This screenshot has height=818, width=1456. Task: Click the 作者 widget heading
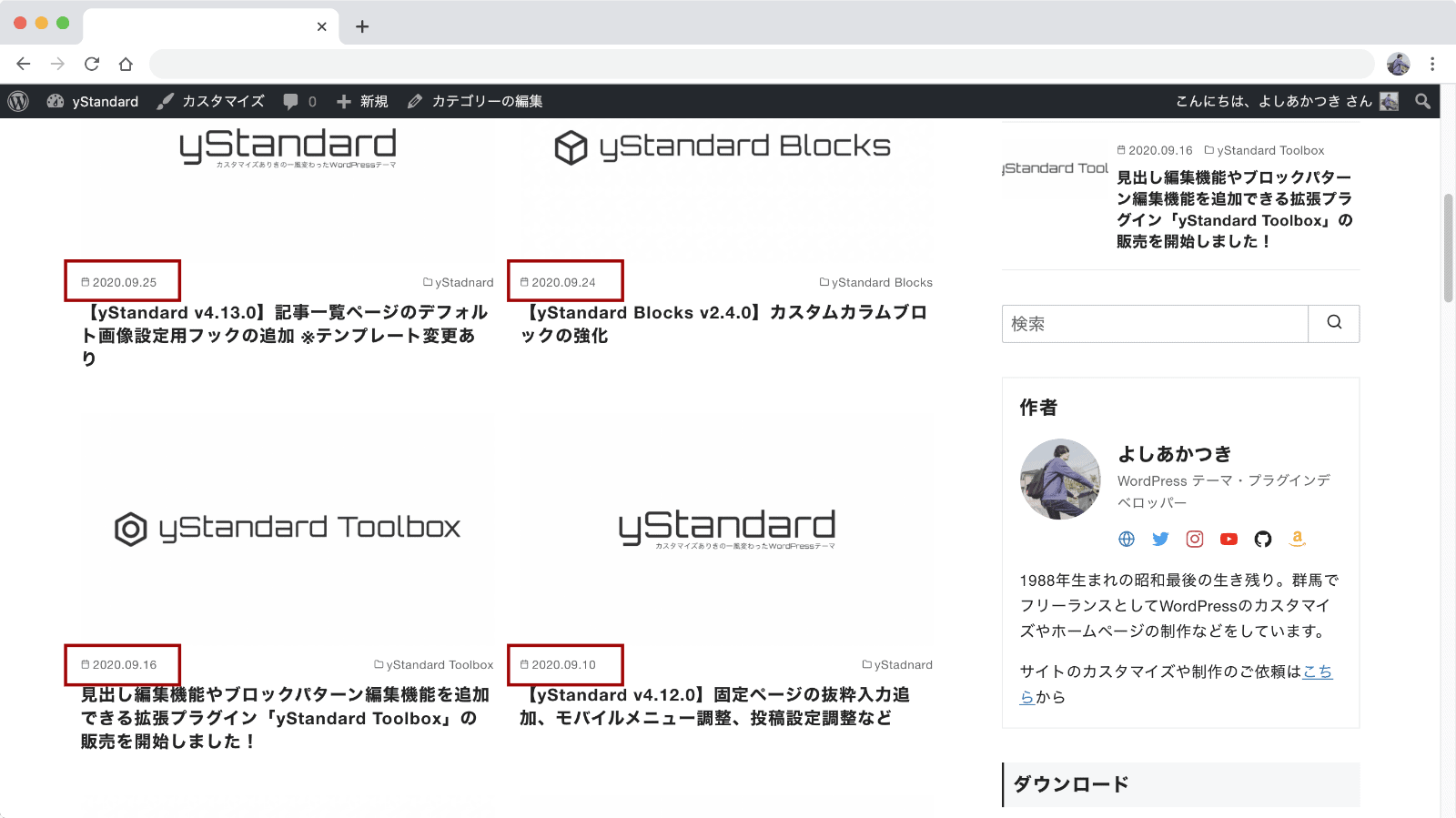pos(1038,407)
